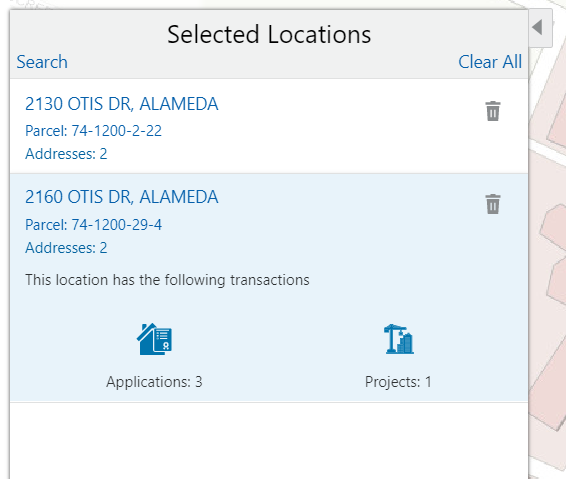The image size is (566, 479).
Task: Click the Search link
Action: point(42,62)
